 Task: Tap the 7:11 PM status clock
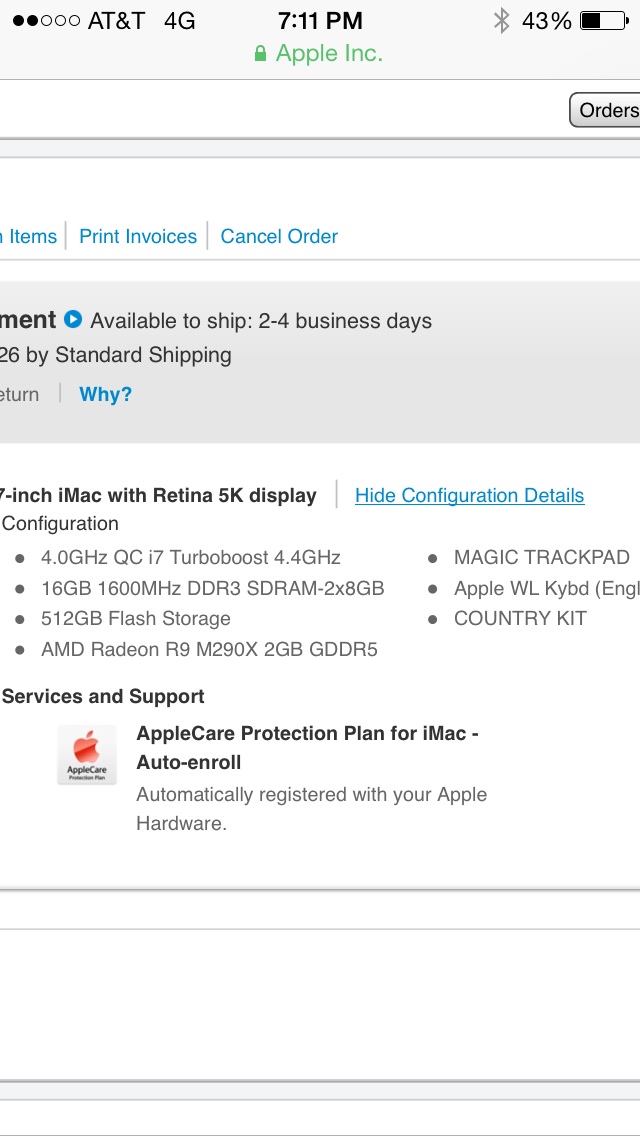[320, 21]
